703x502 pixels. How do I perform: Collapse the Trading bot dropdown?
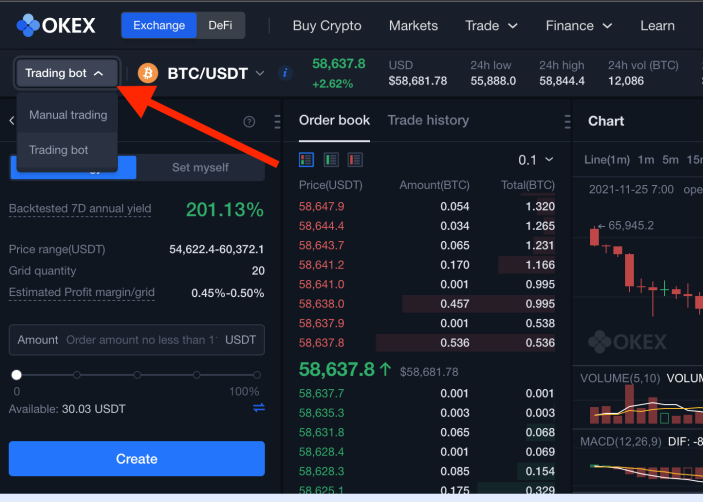pyautogui.click(x=67, y=73)
